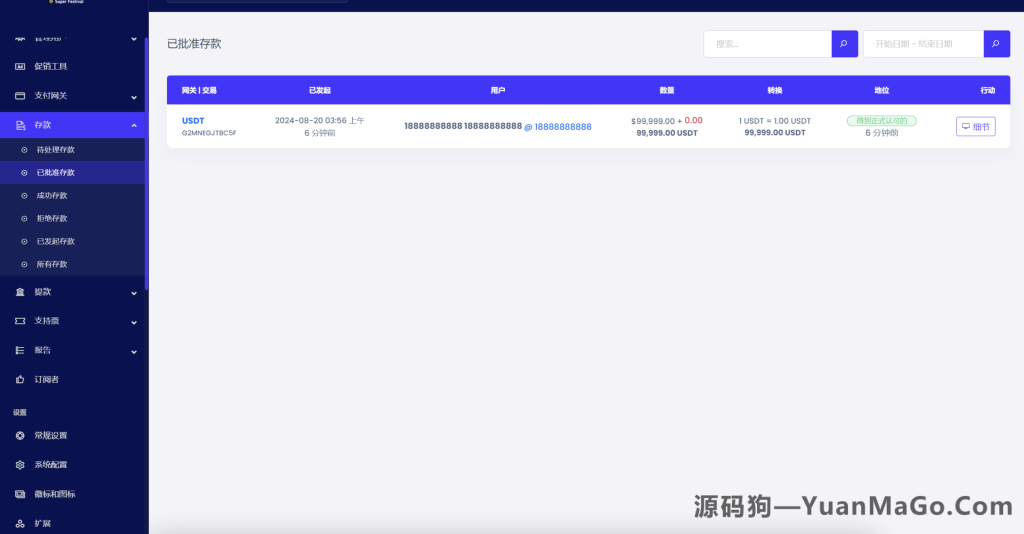Click the bullet icon beside 待处理存款
Screen dimensions: 1024x534
click(24, 150)
